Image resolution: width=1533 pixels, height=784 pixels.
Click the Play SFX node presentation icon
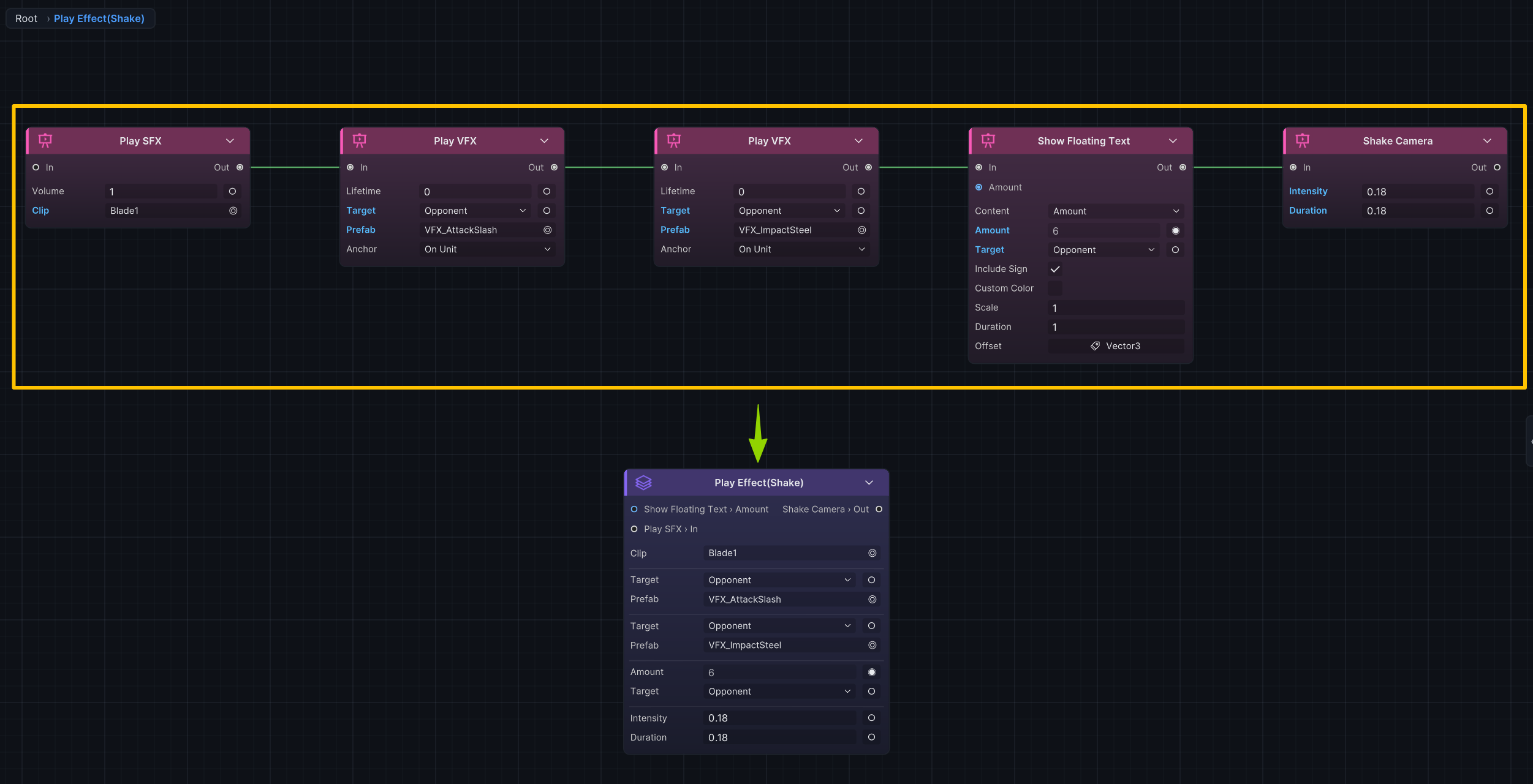click(45, 141)
